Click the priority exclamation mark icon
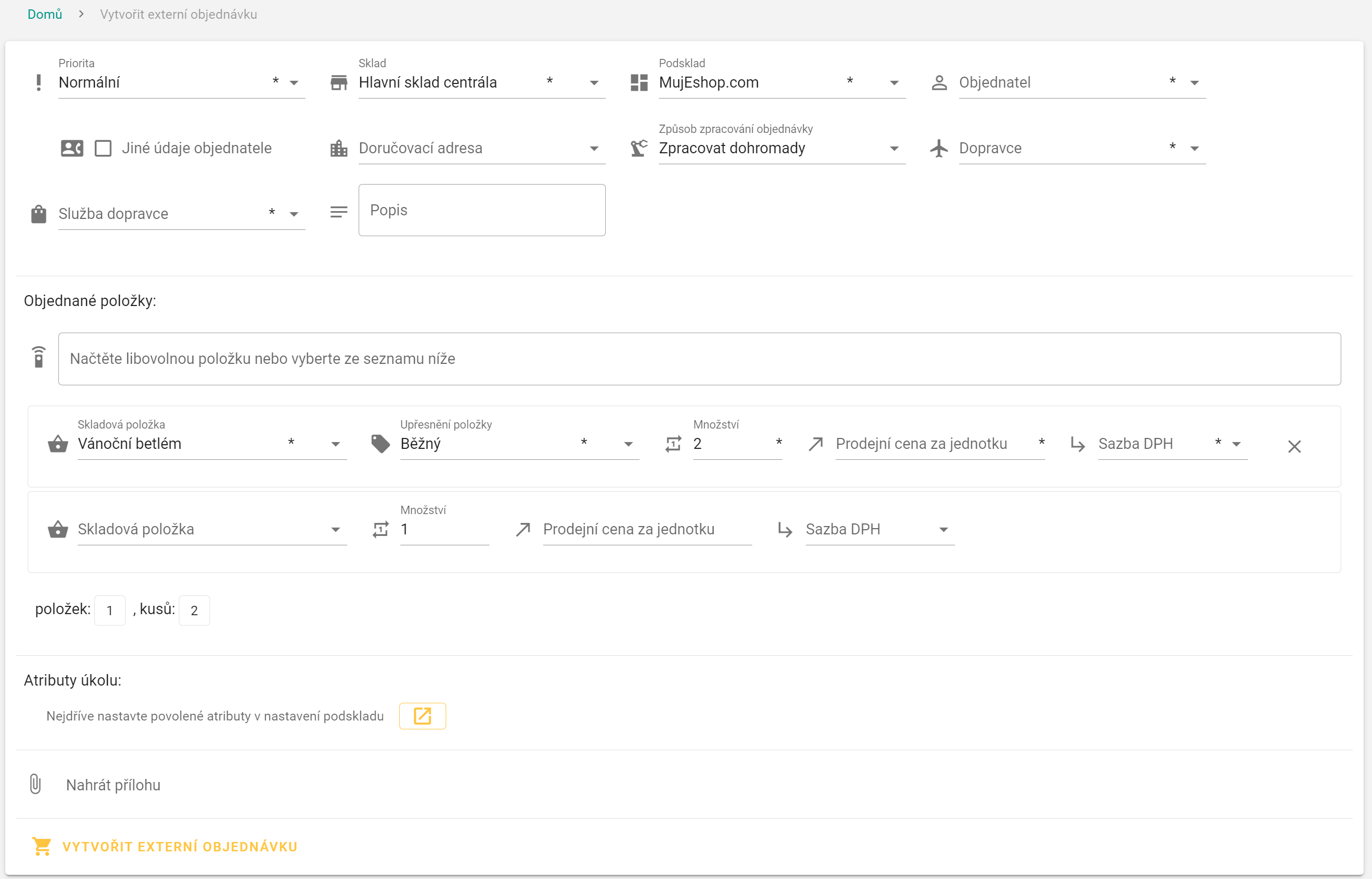This screenshot has height=879, width=1372. 38,83
